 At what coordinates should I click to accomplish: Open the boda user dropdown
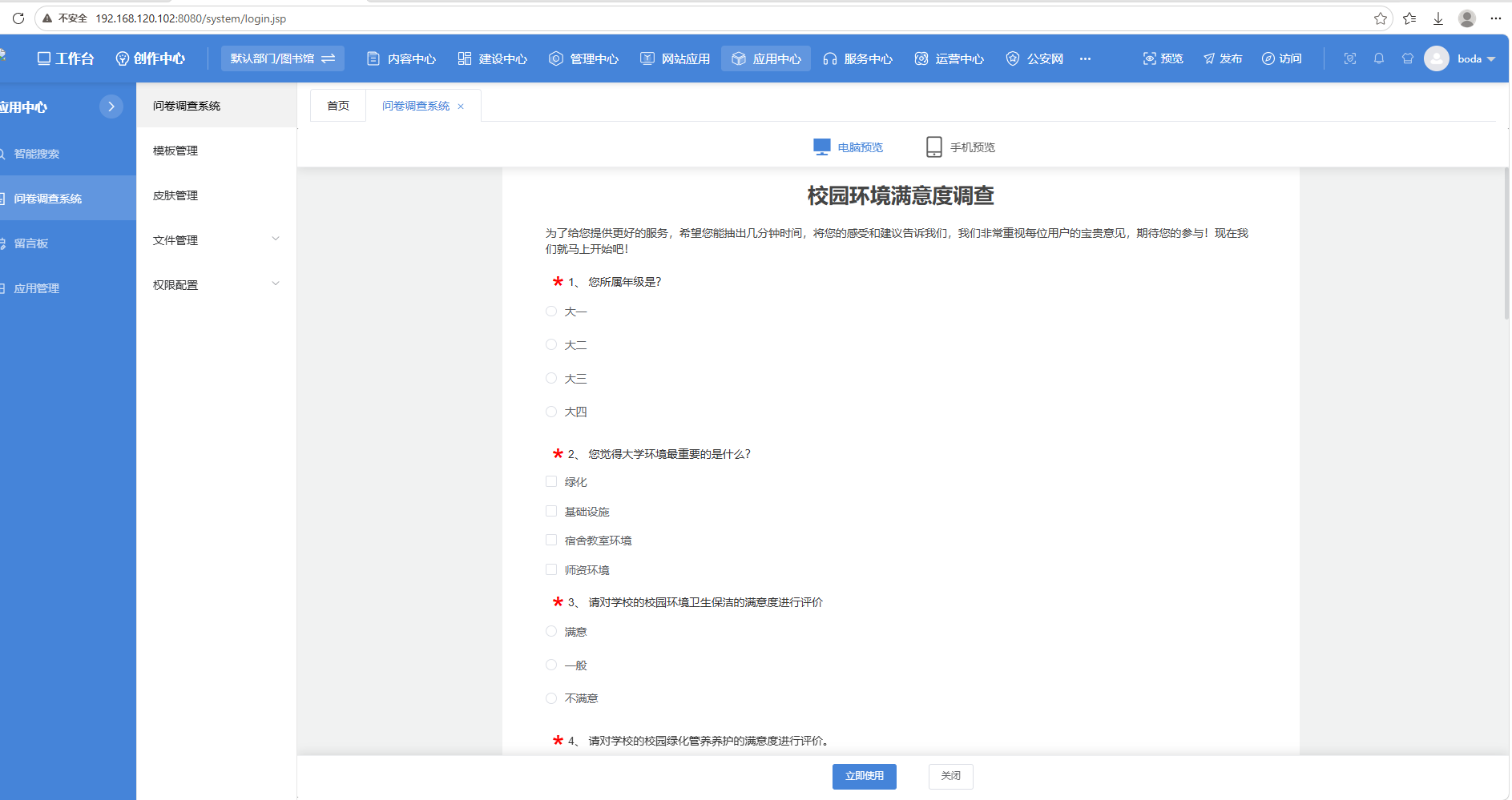click(1461, 58)
